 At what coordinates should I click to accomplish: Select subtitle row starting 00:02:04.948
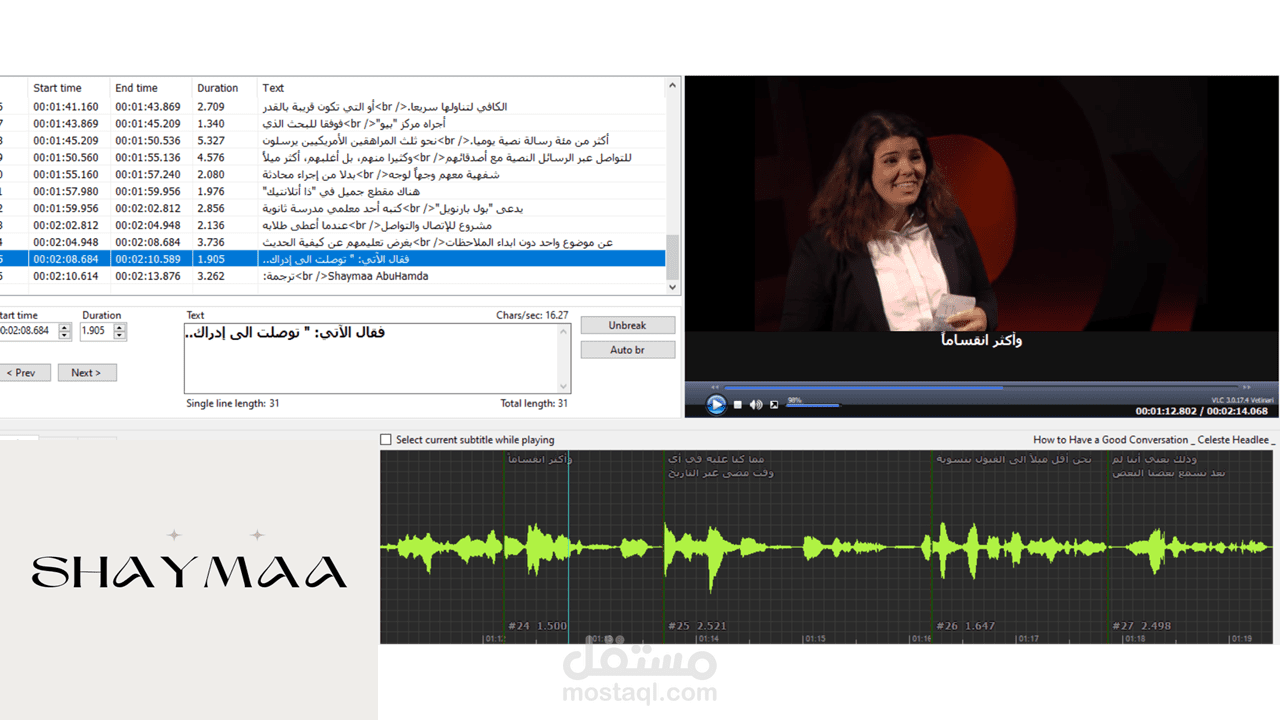[333, 243]
